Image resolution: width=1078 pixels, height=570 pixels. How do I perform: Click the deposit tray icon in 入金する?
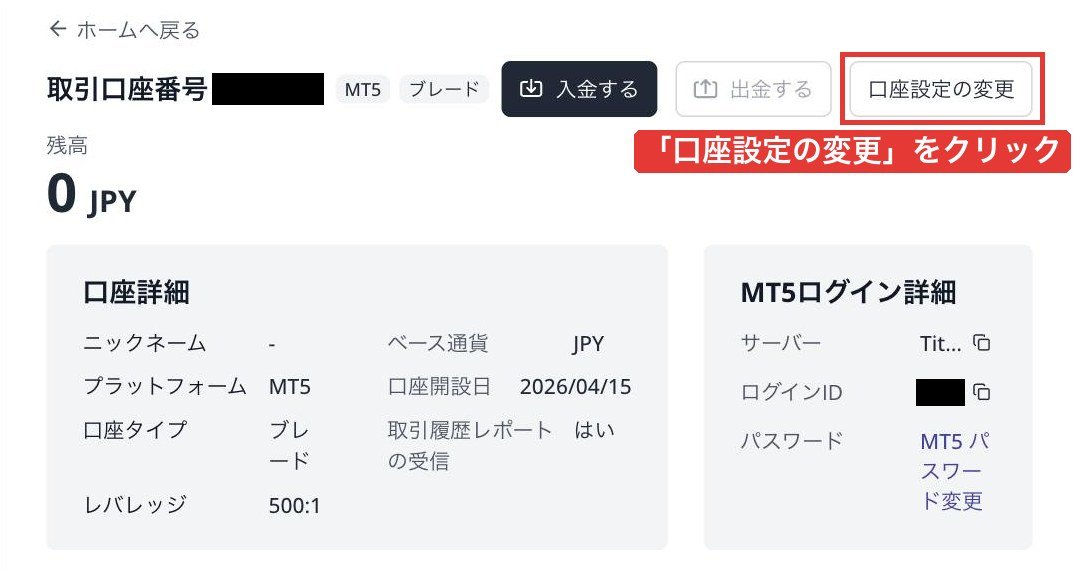[531, 89]
